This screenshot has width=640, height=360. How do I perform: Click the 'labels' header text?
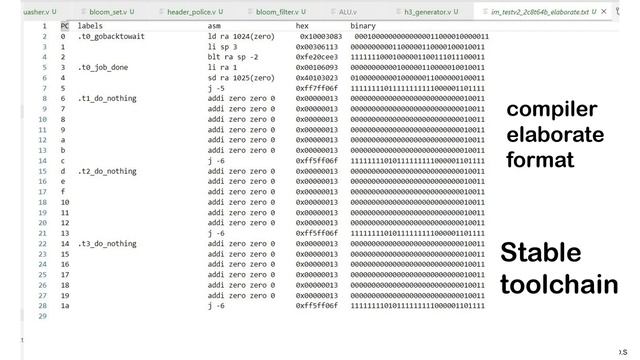[90, 26]
